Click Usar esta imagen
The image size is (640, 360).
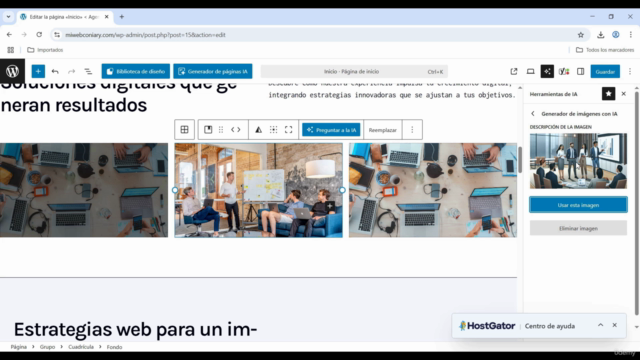pos(578,205)
